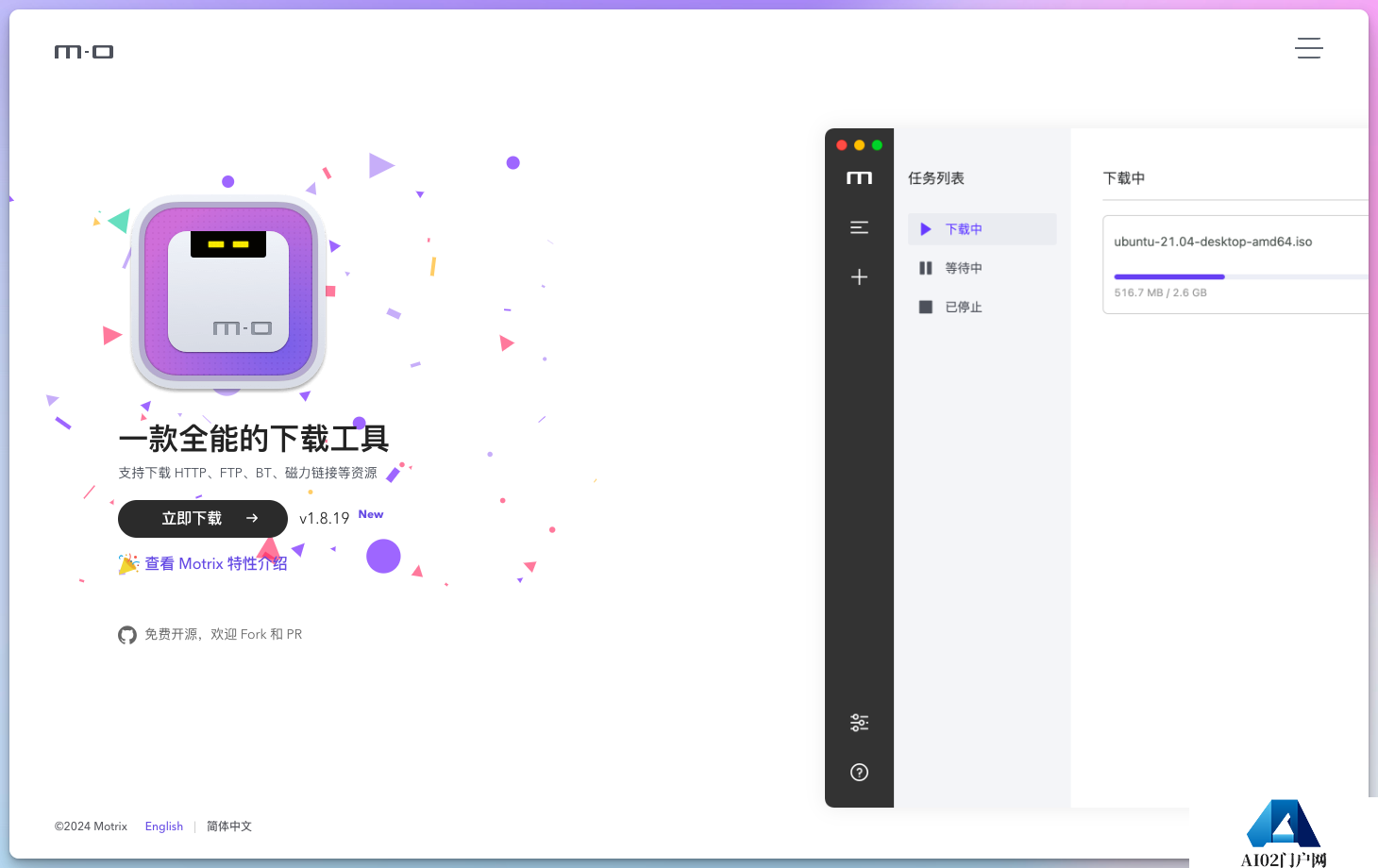Click the New badge next to version
1378x868 pixels.
371,514
